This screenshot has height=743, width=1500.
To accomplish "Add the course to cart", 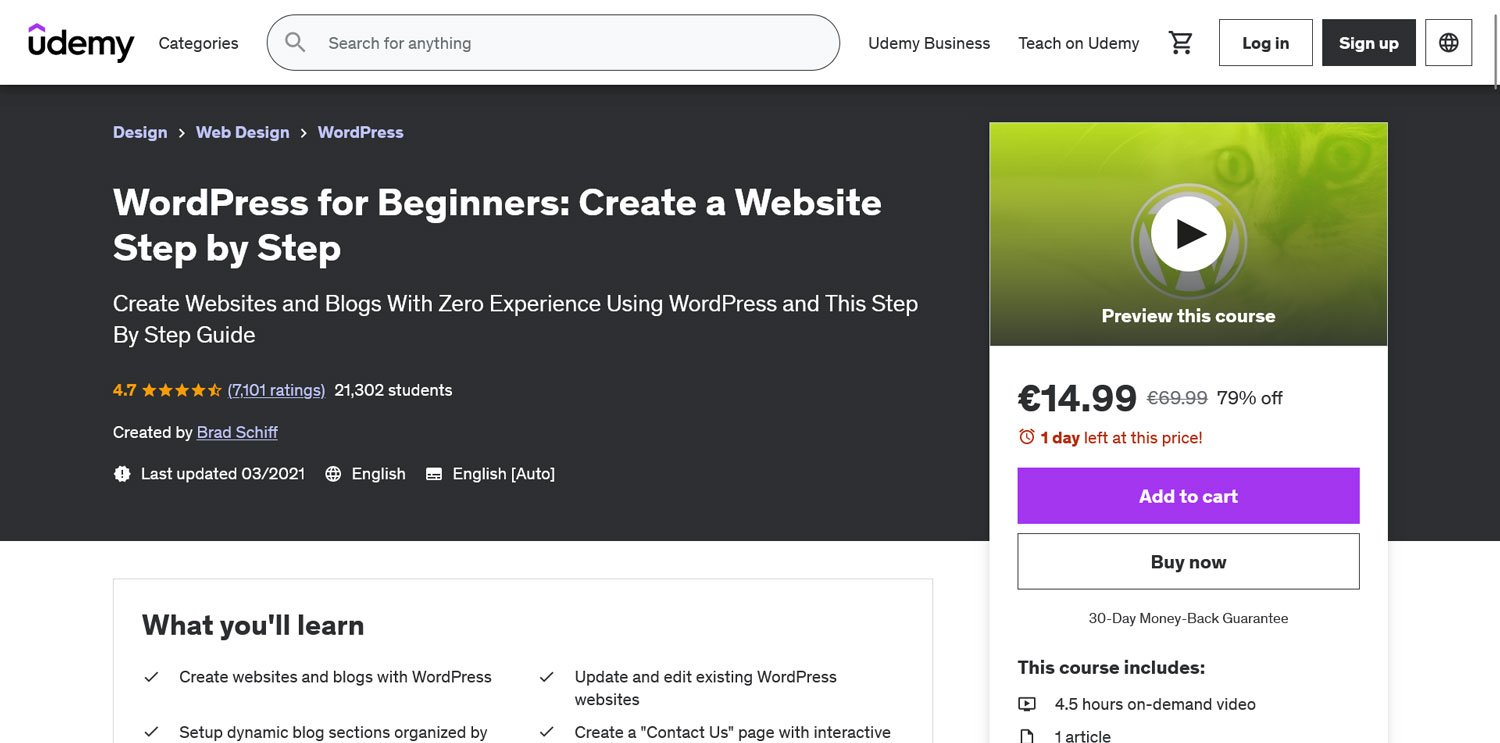I will click(x=1188, y=496).
